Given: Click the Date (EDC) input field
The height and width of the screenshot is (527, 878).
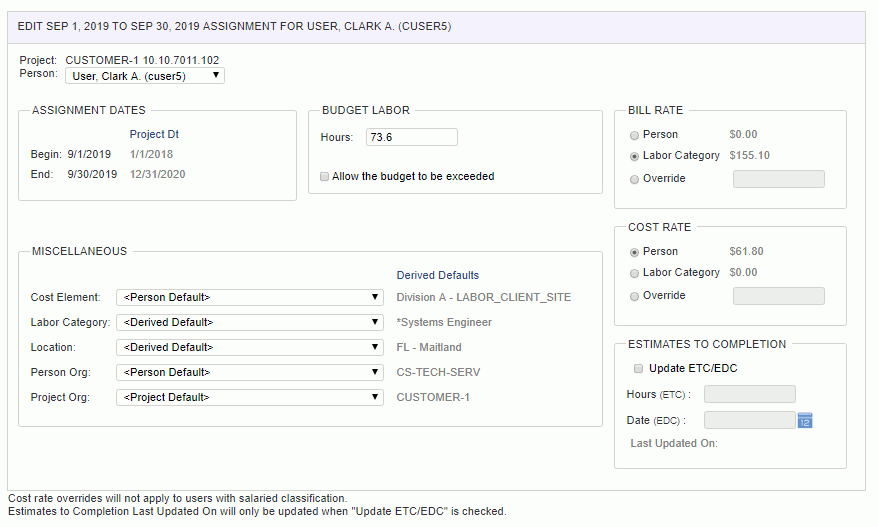Looking at the screenshot, I should [x=749, y=420].
